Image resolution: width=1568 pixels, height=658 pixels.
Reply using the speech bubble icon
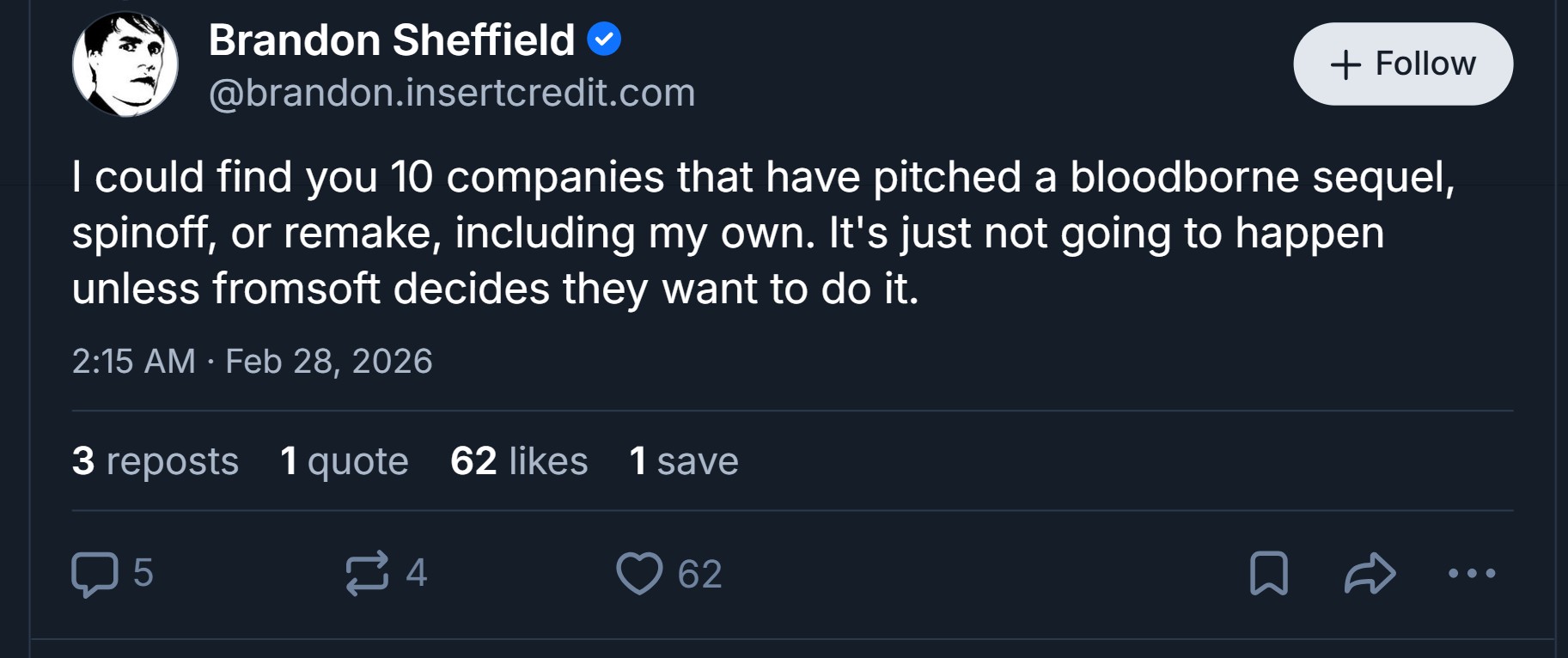[x=95, y=574]
